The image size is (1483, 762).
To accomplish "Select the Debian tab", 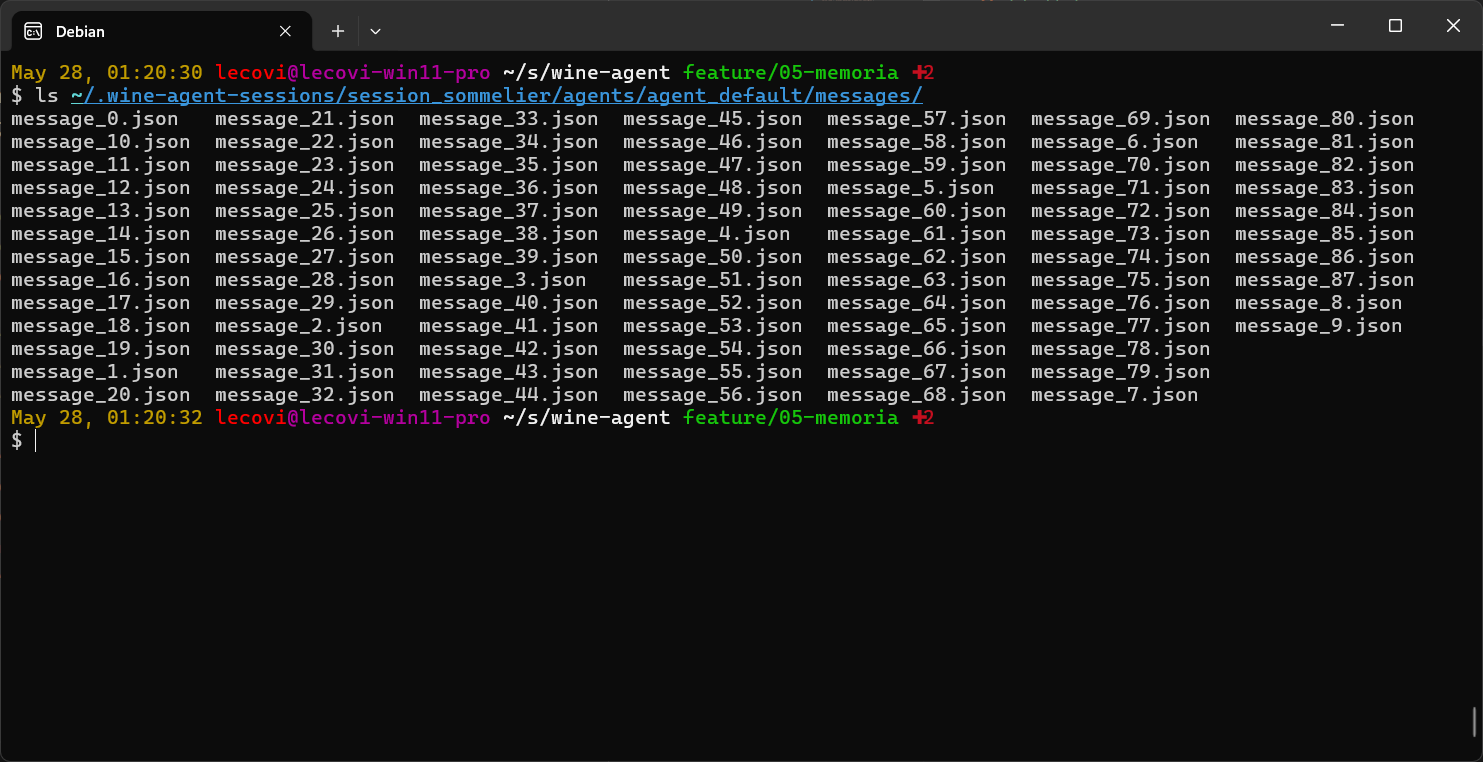I will (x=162, y=31).
